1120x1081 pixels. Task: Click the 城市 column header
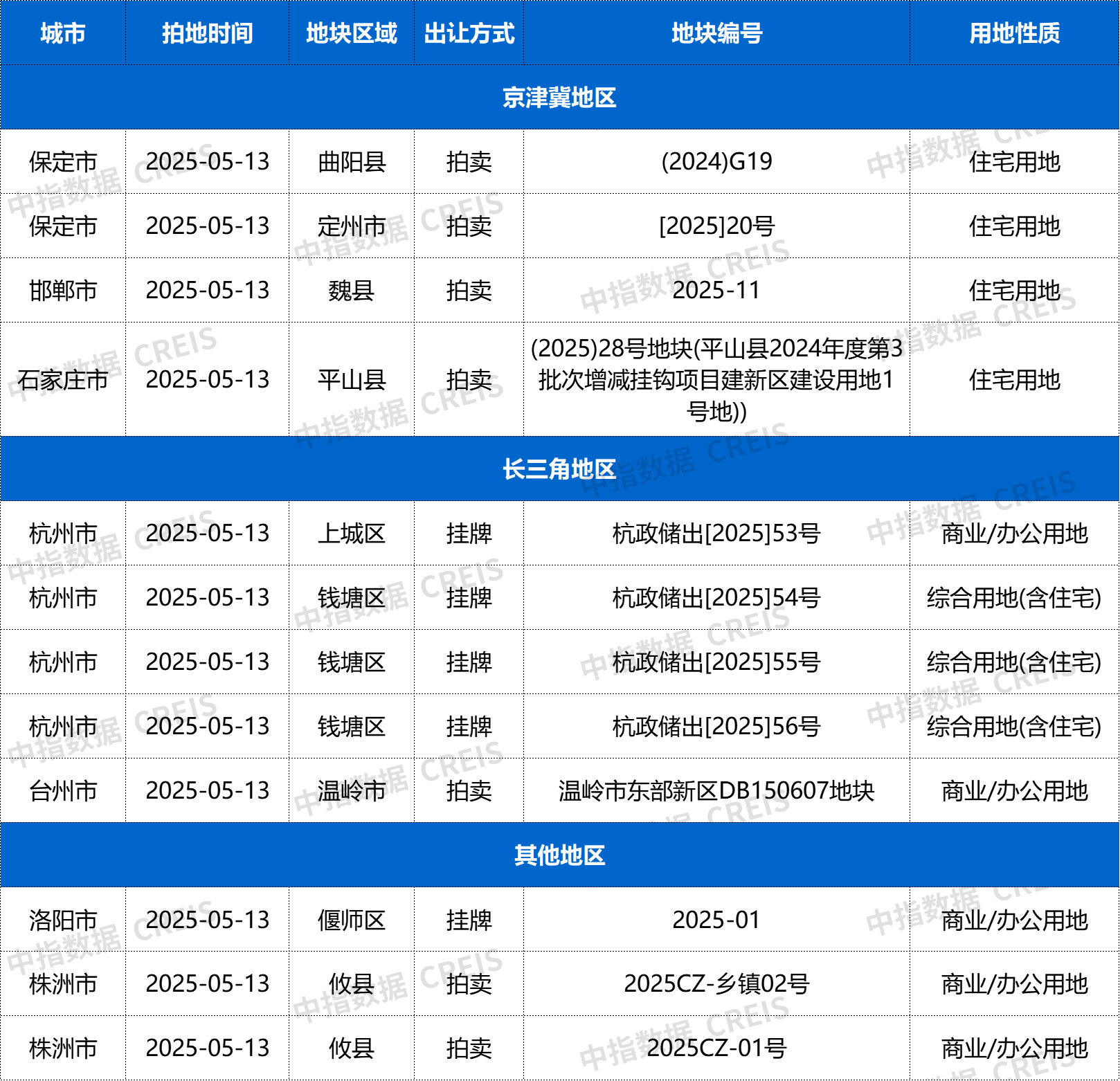click(x=63, y=33)
